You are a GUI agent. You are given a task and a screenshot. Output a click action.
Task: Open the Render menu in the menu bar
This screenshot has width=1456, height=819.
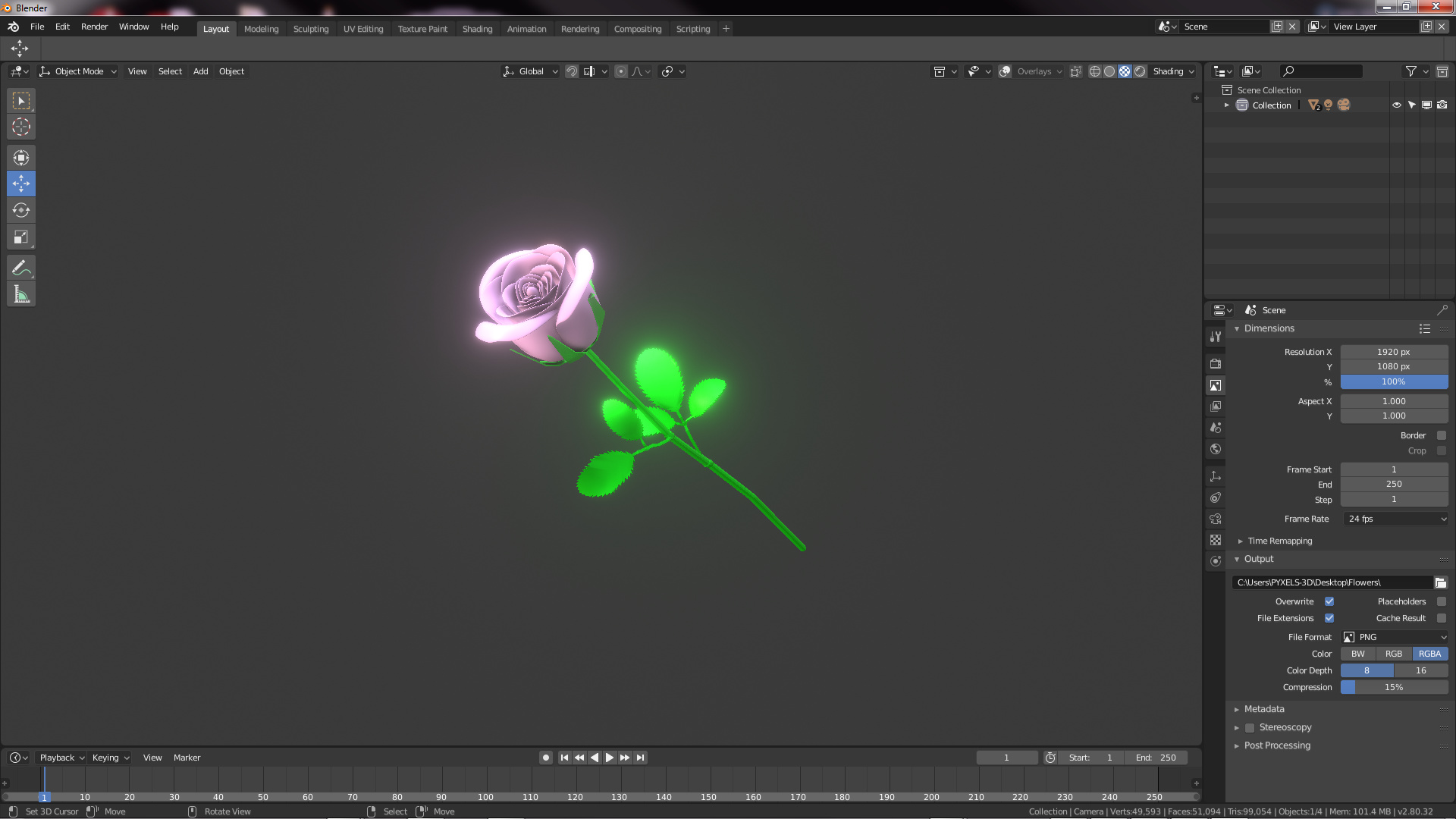point(94,26)
